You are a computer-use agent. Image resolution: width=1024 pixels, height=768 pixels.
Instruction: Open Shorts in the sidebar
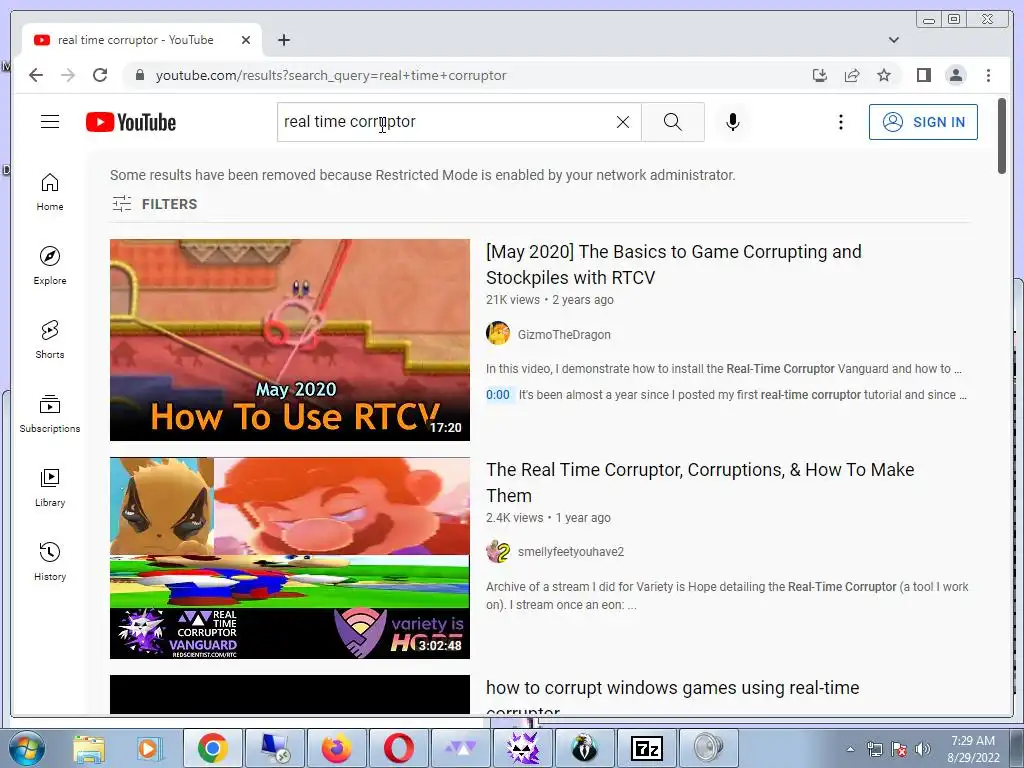(x=50, y=340)
